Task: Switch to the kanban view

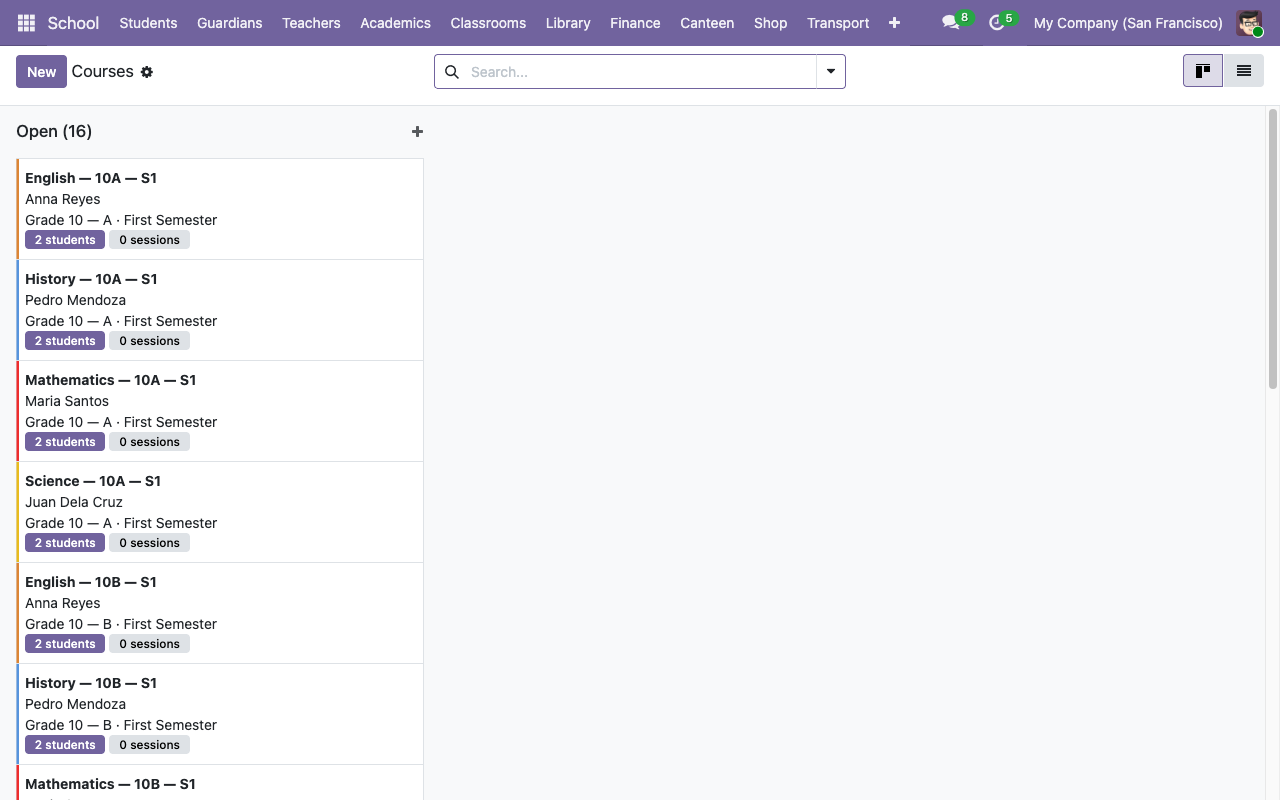Action: [1203, 71]
